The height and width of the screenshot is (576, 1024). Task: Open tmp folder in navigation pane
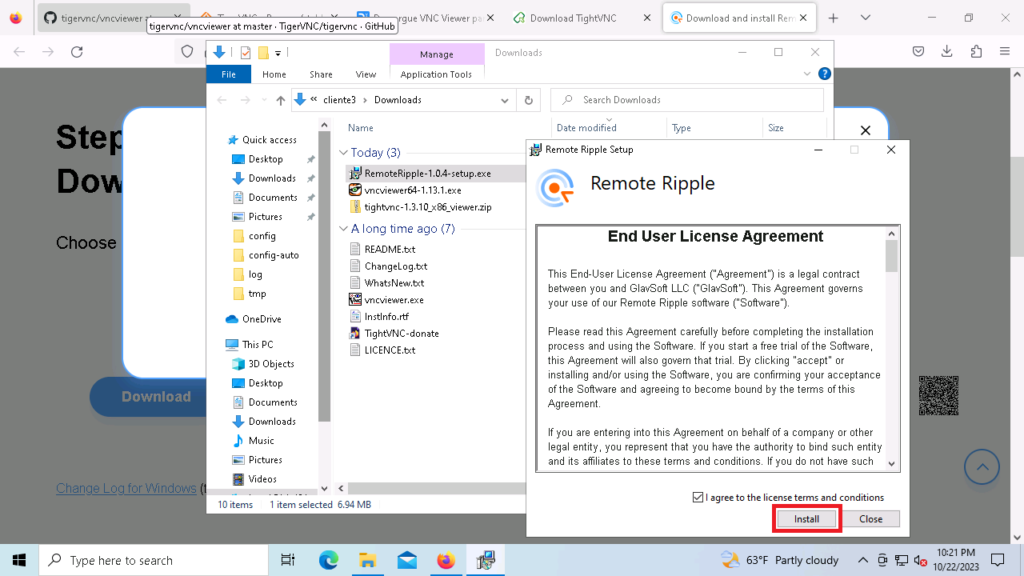click(x=257, y=294)
